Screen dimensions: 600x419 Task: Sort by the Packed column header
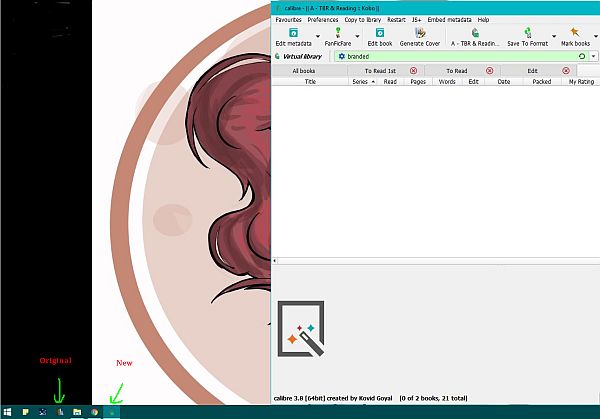[x=542, y=82]
